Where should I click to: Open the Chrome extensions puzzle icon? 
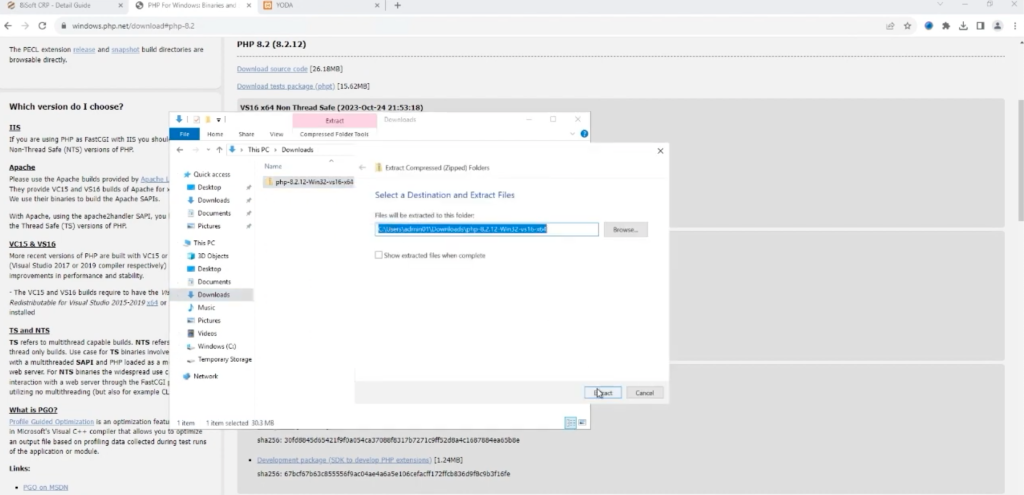click(946, 26)
